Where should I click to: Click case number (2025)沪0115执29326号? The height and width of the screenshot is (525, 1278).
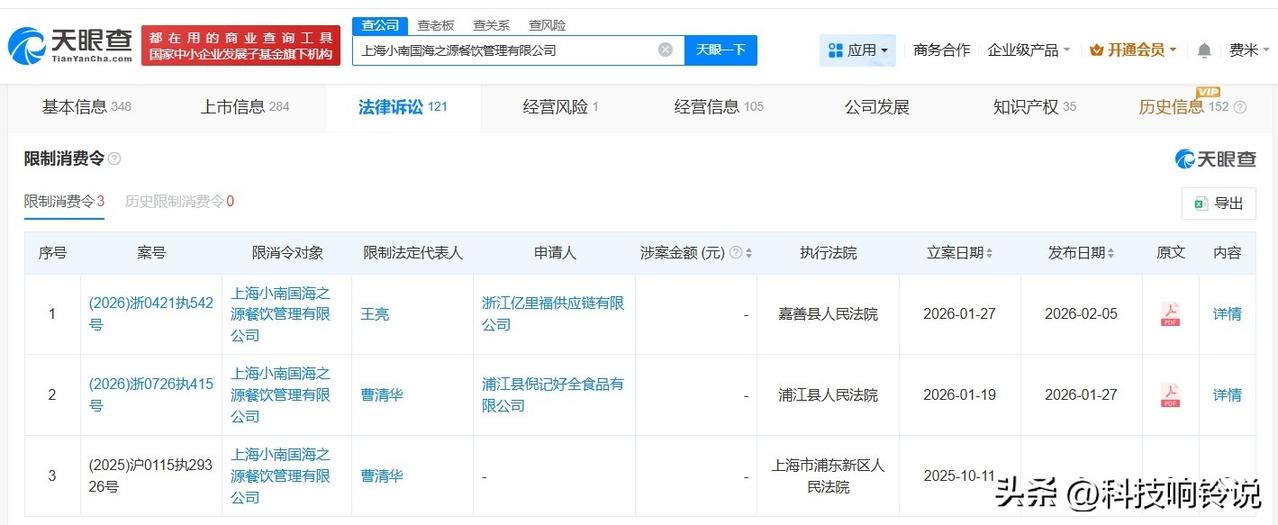coord(151,476)
